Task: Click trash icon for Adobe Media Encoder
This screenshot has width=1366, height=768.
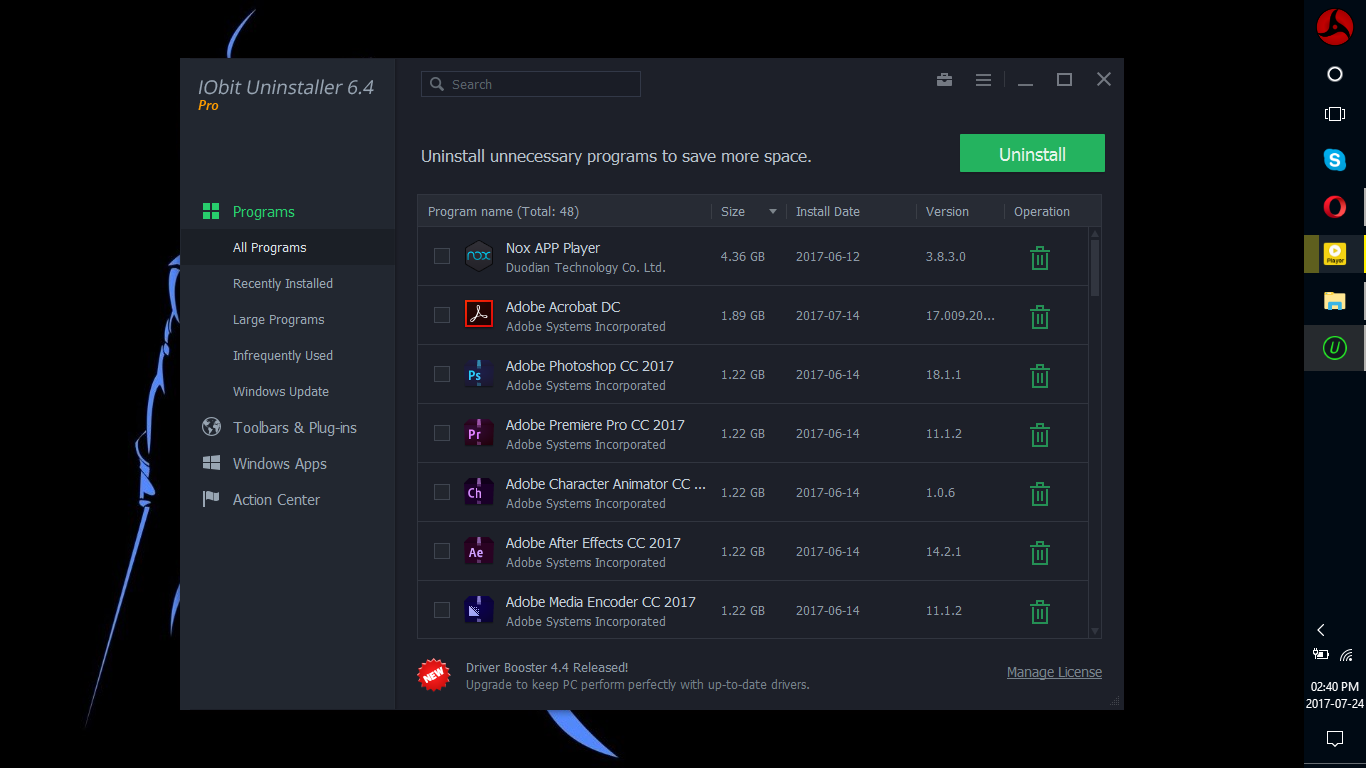Action: (x=1040, y=612)
